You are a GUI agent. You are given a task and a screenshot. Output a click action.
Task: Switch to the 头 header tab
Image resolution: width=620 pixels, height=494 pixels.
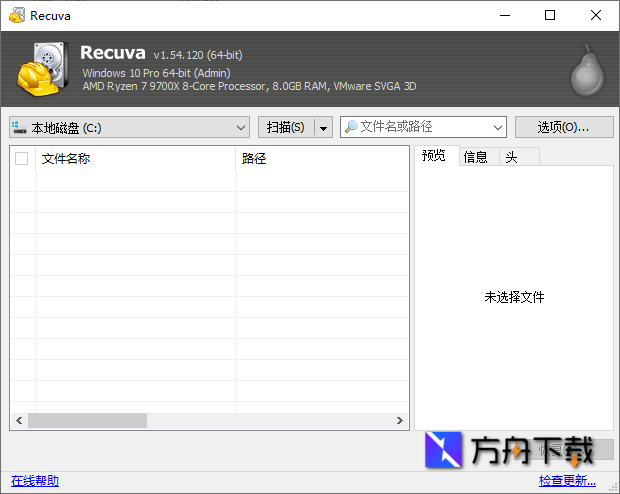(519, 157)
